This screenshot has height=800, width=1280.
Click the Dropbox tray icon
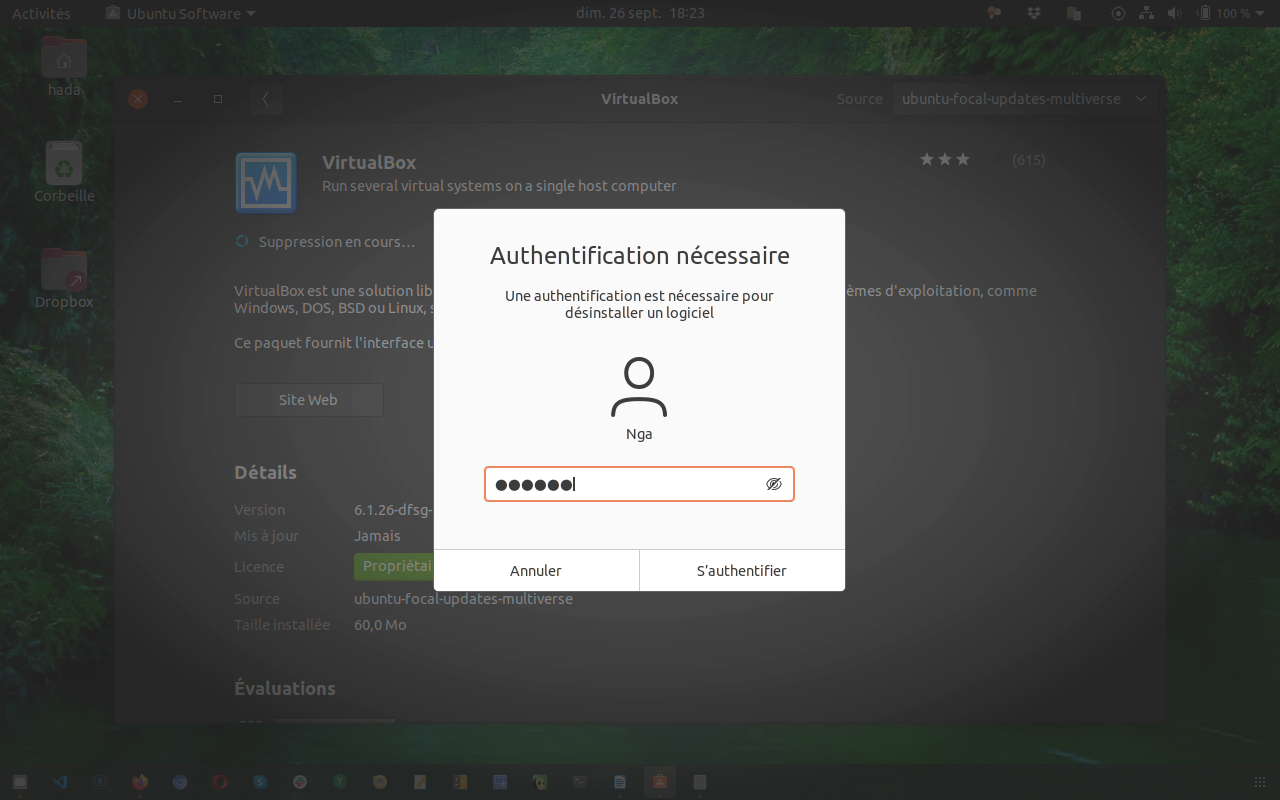[1034, 13]
